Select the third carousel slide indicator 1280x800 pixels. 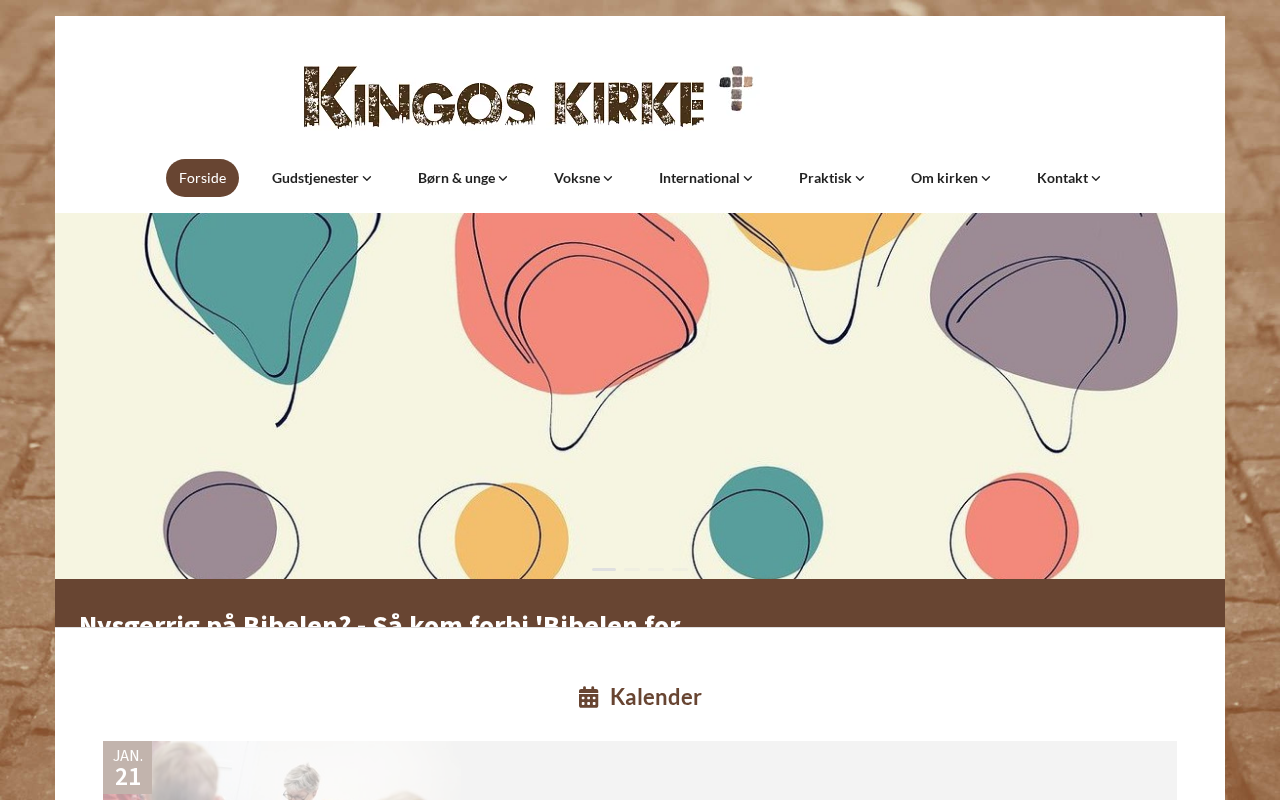point(656,569)
